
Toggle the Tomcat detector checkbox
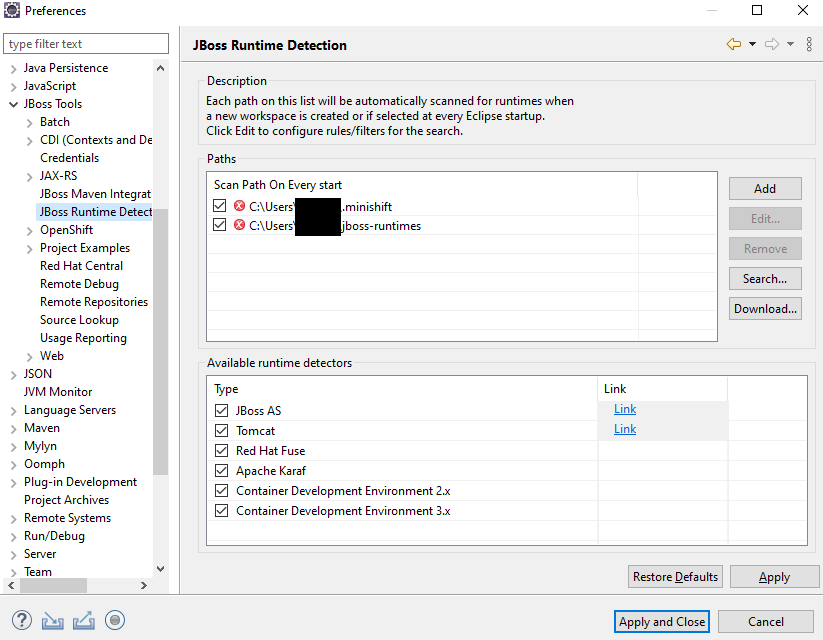[221, 431]
